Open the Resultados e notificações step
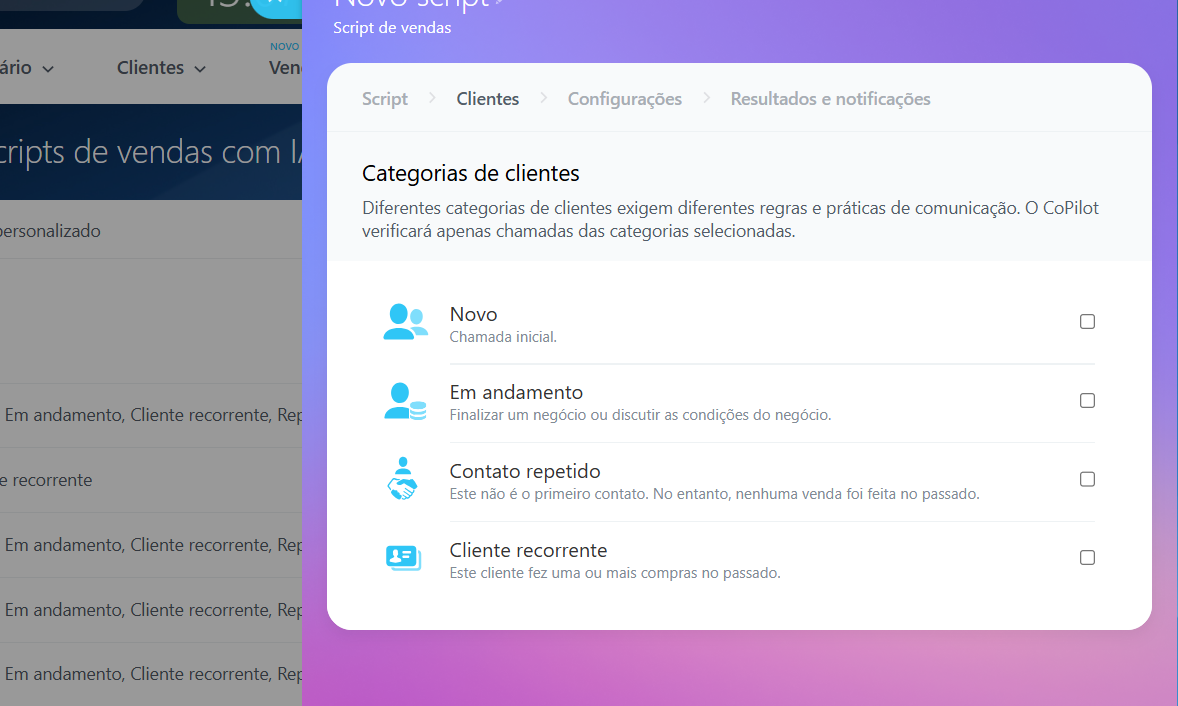This screenshot has height=706, width=1178. (x=830, y=99)
